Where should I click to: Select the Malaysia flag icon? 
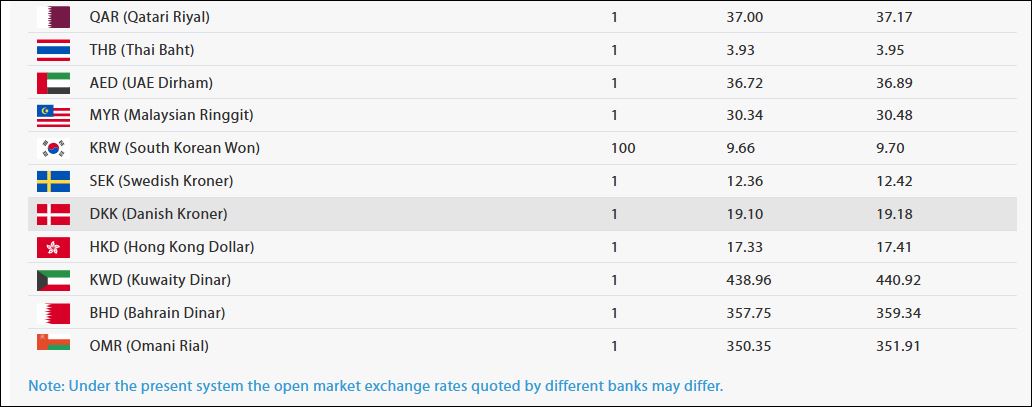coord(53,116)
